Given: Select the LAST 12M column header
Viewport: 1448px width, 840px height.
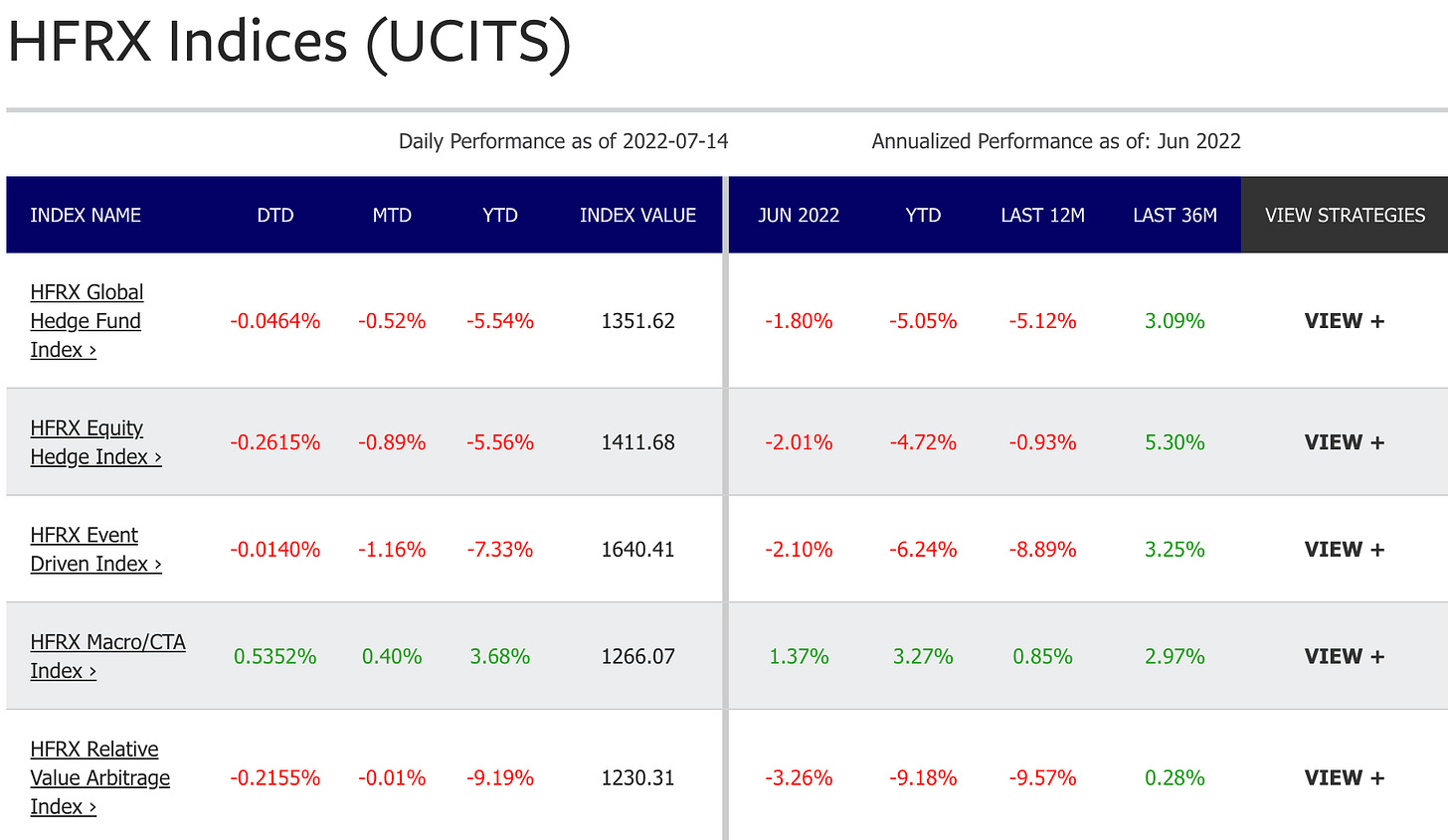Looking at the screenshot, I should 1043,215.
